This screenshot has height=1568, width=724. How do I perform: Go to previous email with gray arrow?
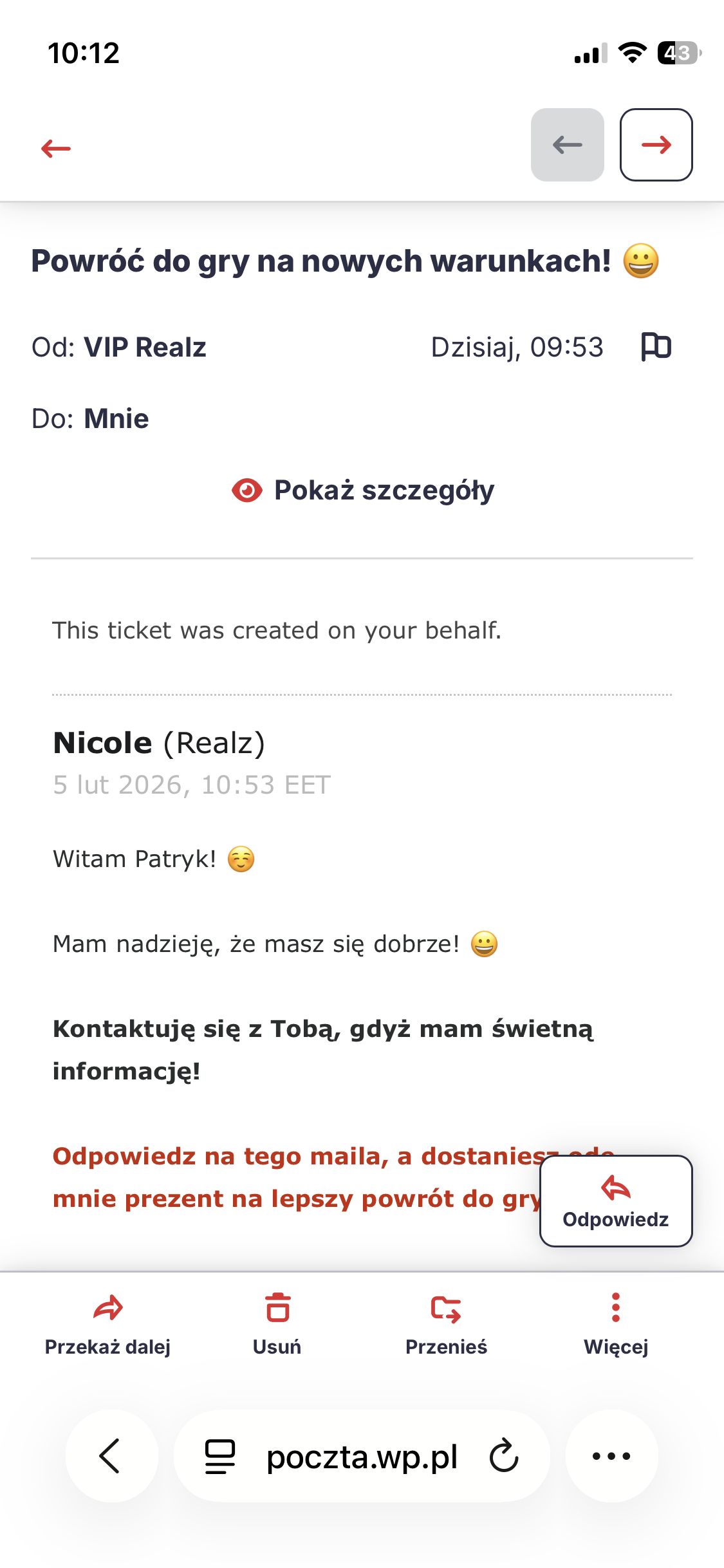pos(567,145)
